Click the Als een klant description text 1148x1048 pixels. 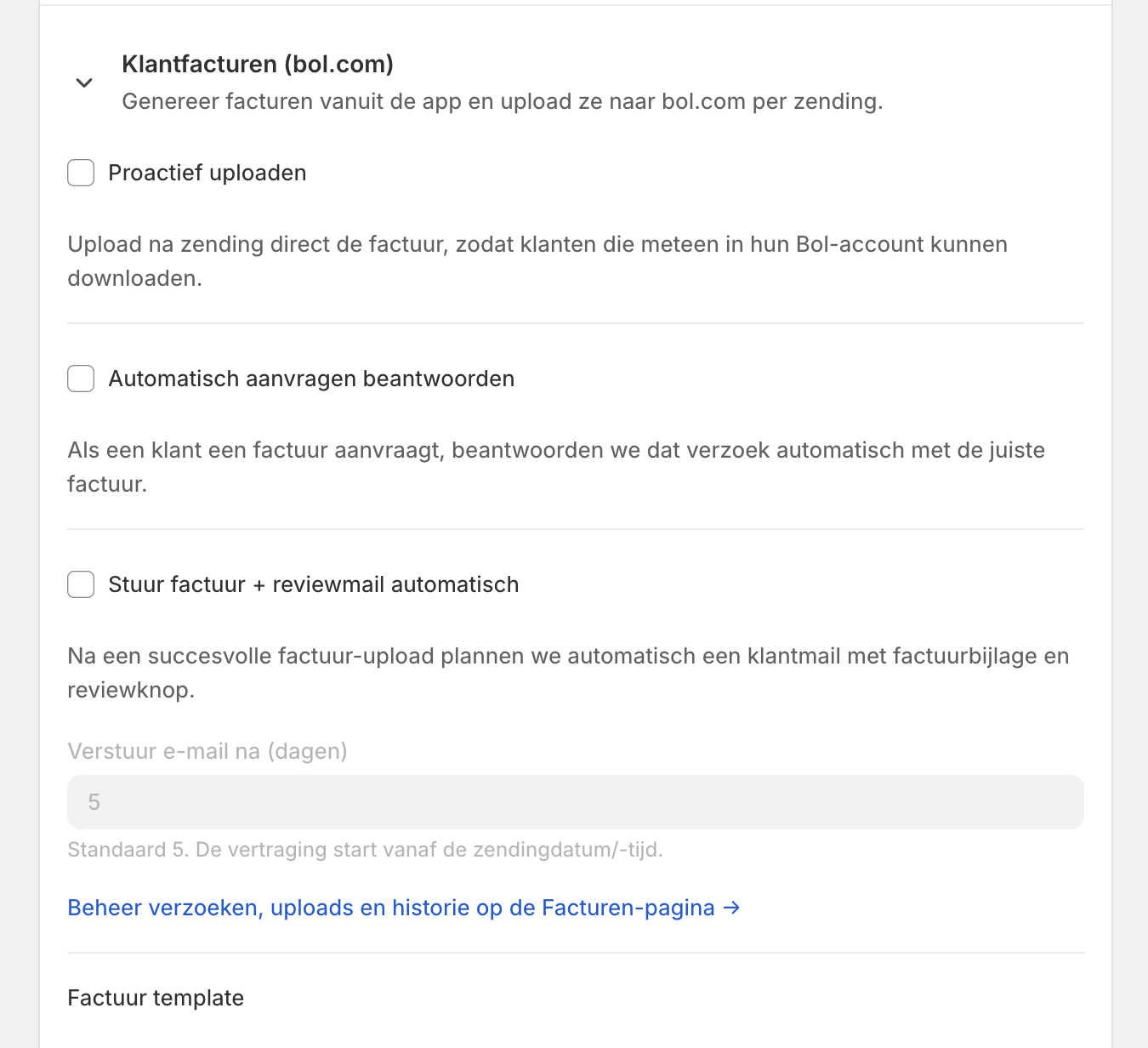[x=555, y=451]
